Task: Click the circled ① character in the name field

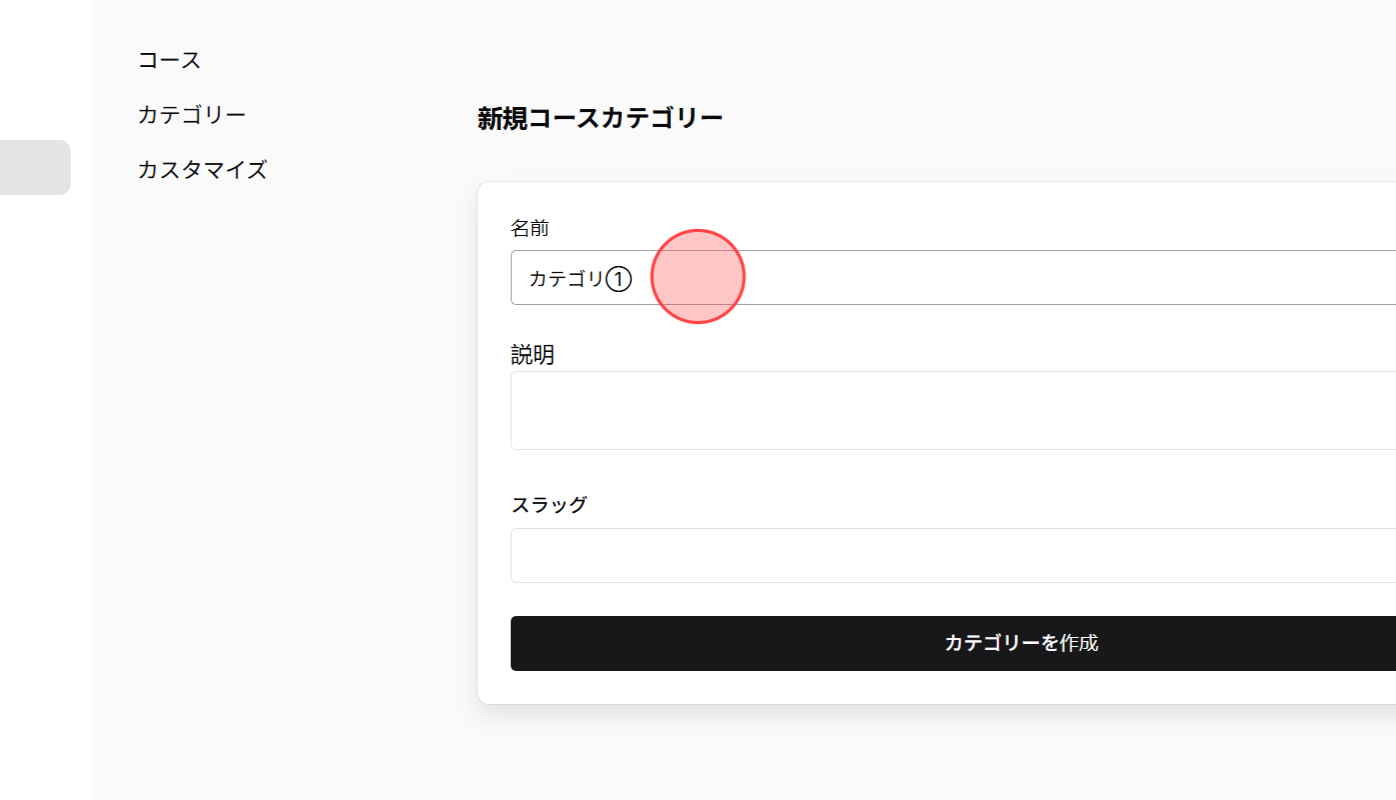Action: 620,279
